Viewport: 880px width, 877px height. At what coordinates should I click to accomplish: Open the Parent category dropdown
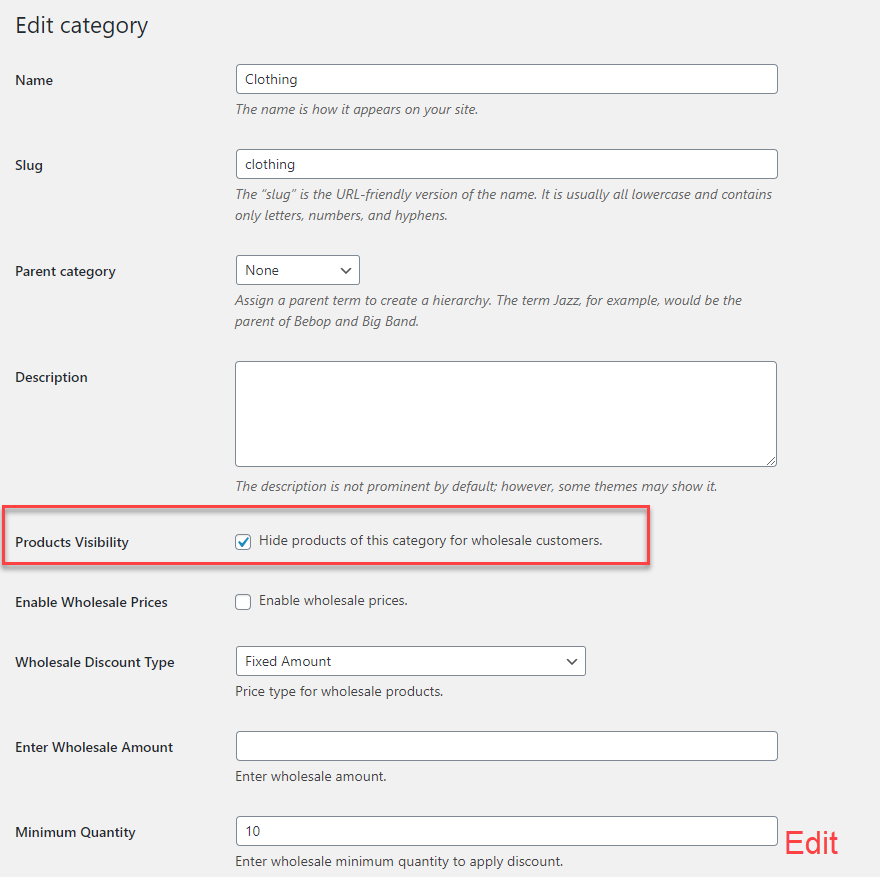297,270
